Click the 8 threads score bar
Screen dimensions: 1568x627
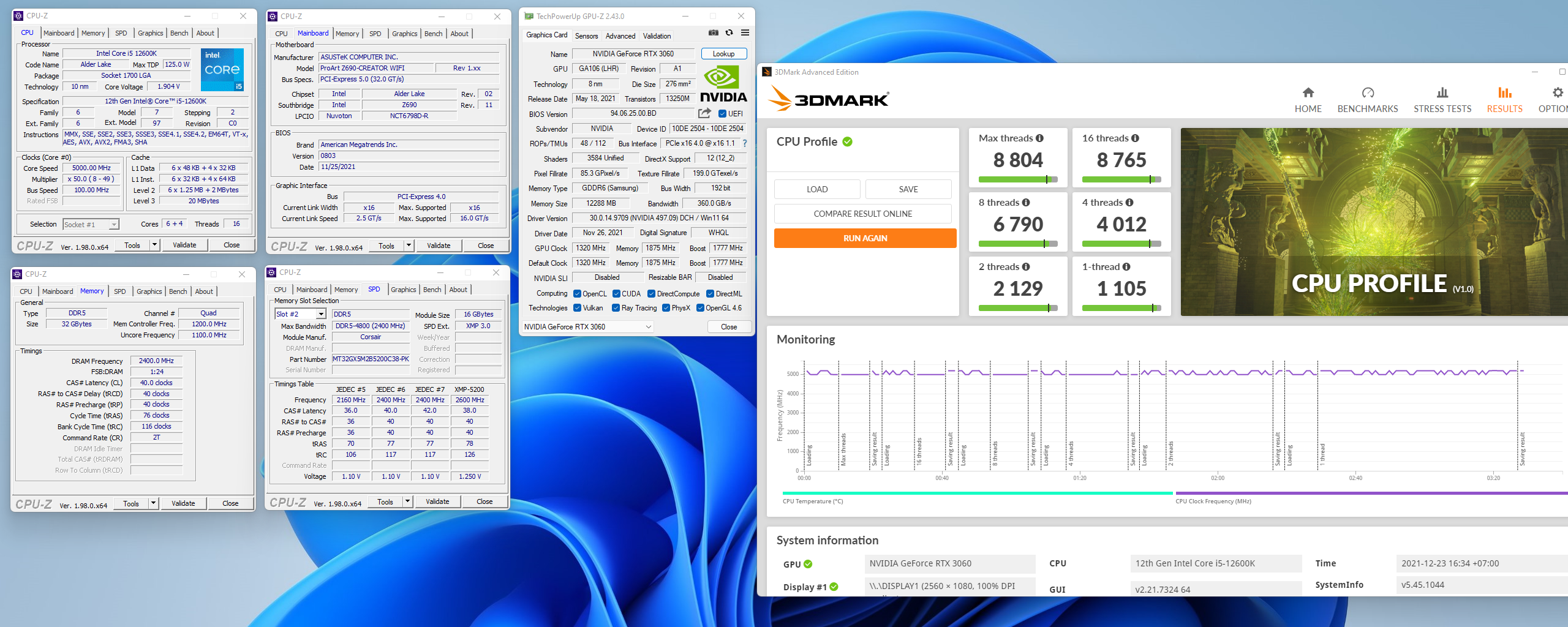pyautogui.click(x=1017, y=244)
